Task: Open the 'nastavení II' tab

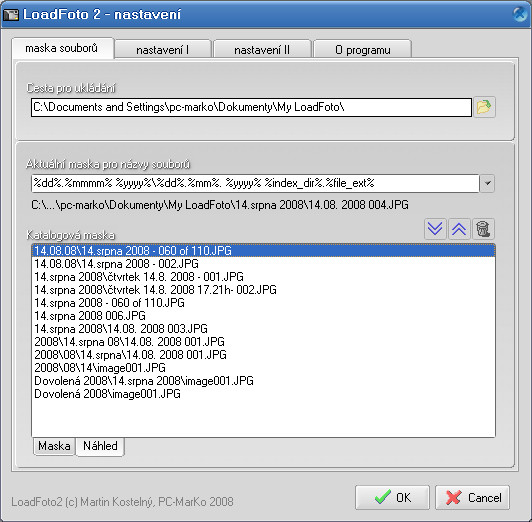Action: click(x=262, y=50)
